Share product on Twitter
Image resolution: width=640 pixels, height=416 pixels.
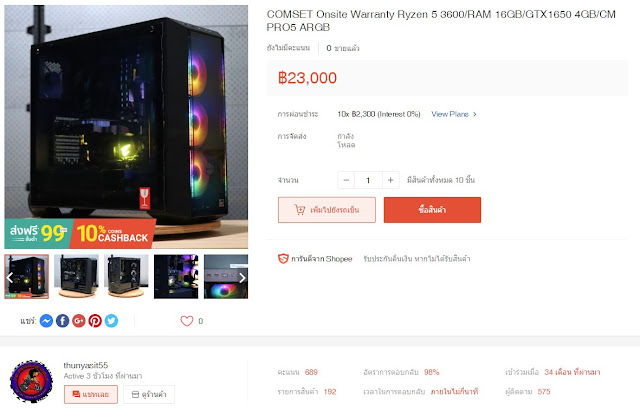(x=111, y=321)
